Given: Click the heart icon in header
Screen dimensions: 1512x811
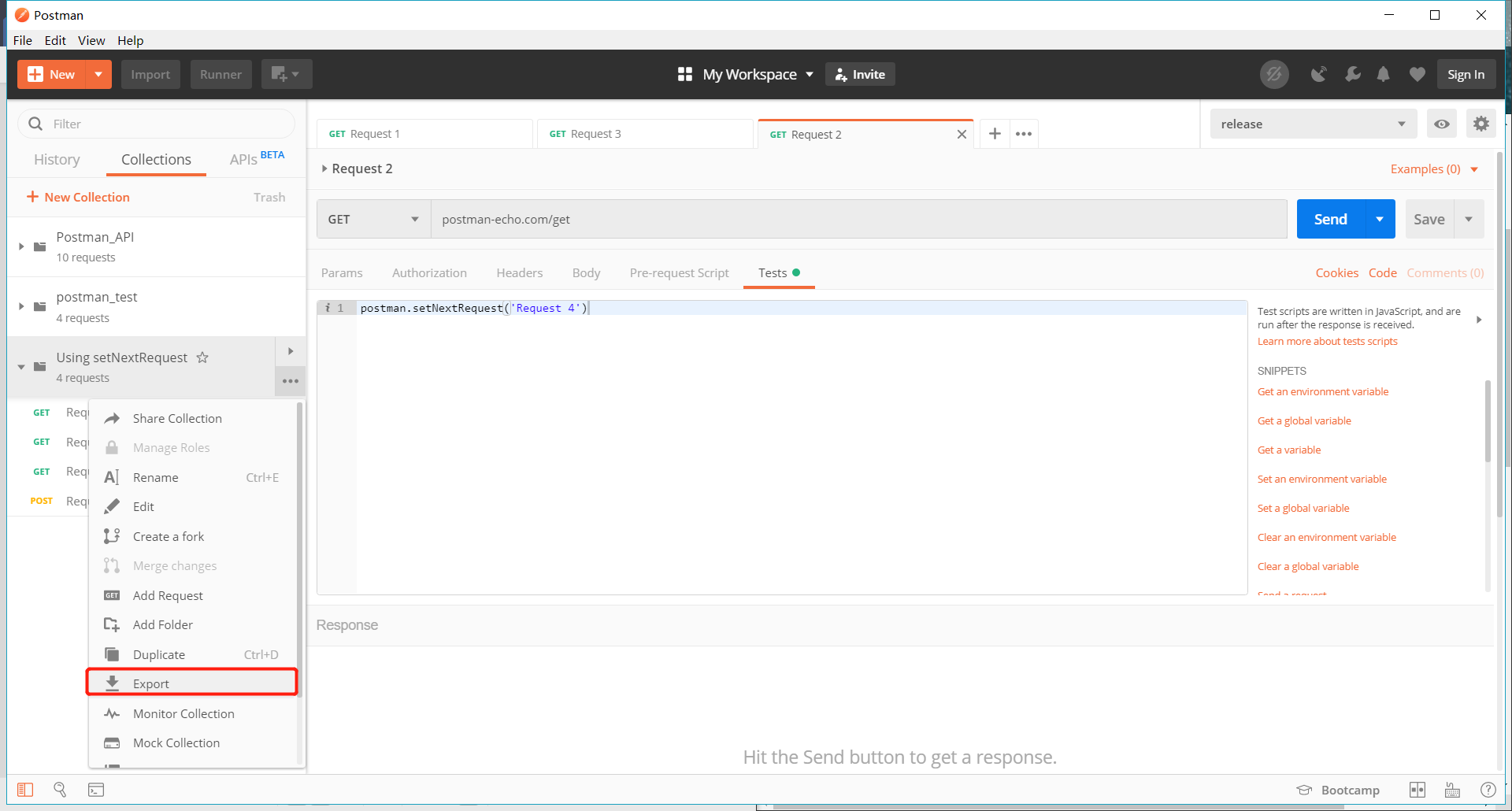Looking at the screenshot, I should [1417, 74].
